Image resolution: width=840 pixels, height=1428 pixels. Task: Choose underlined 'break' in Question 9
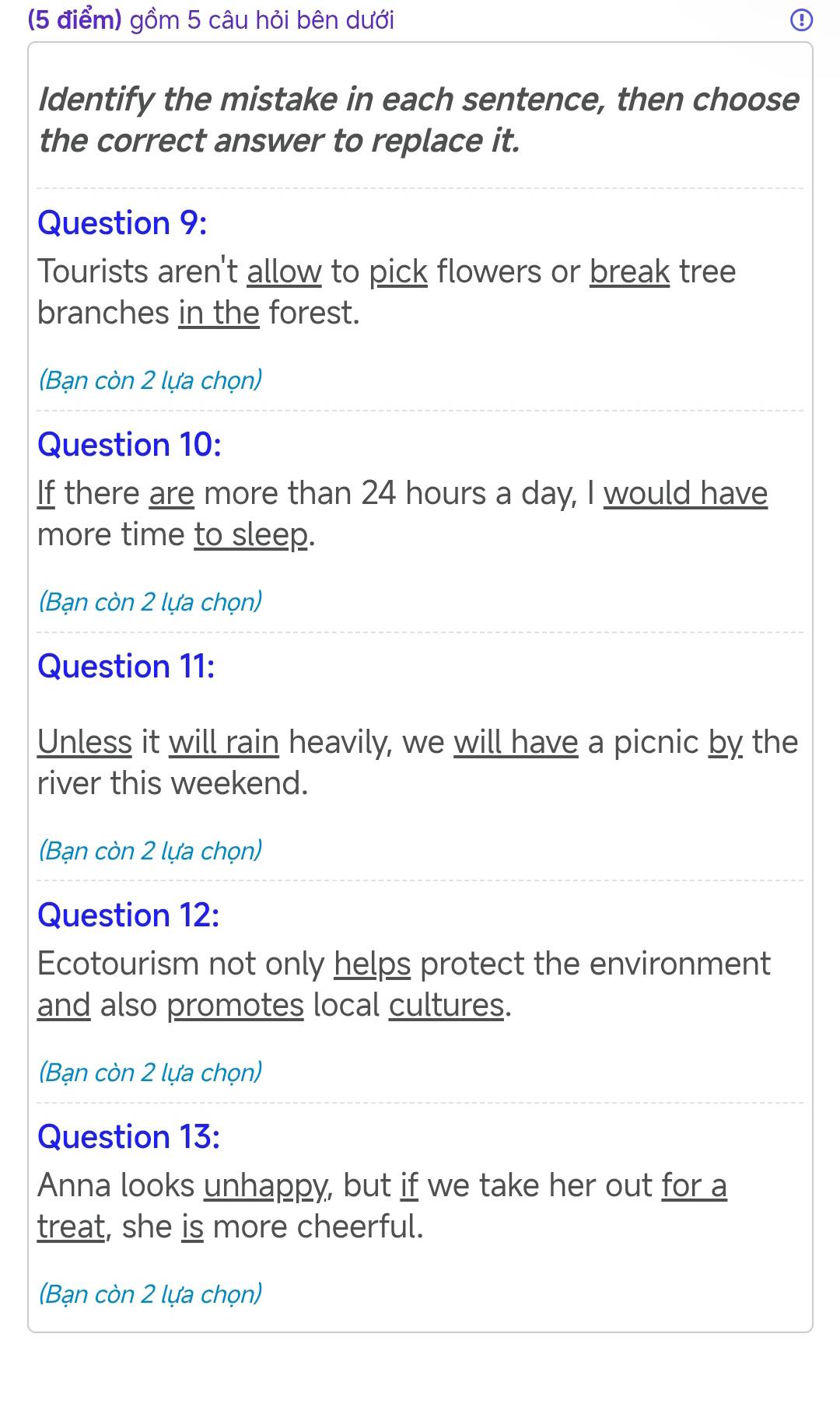click(629, 271)
